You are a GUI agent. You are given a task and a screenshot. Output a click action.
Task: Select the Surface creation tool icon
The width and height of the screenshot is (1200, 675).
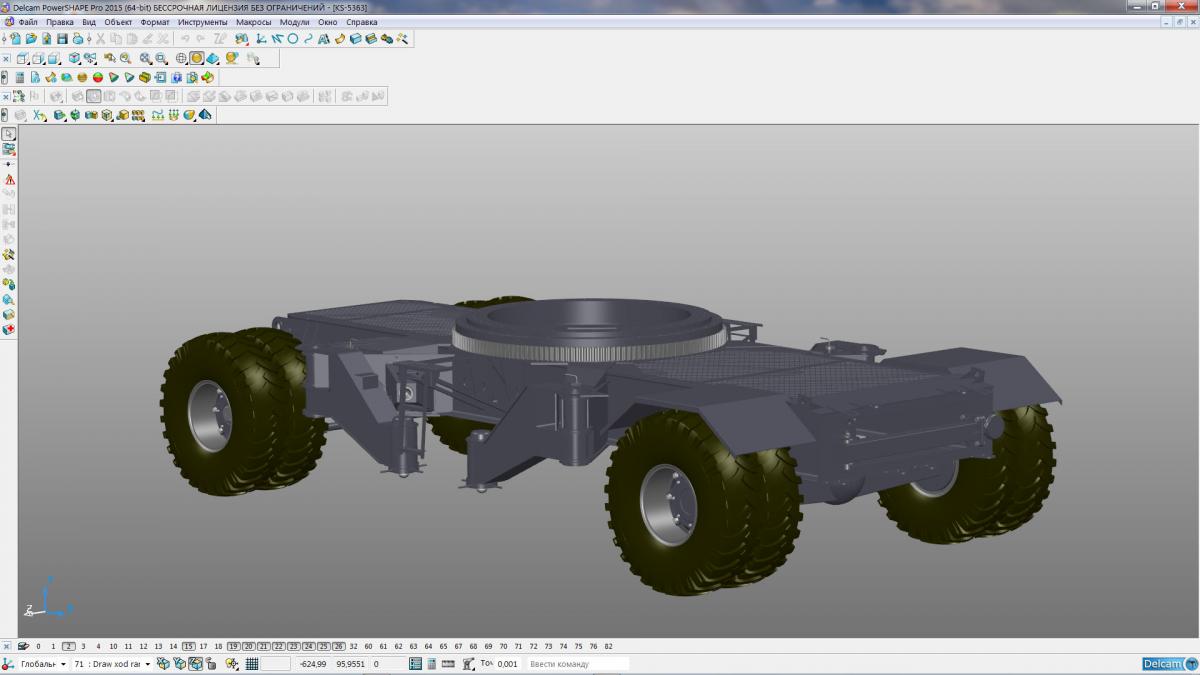point(340,38)
